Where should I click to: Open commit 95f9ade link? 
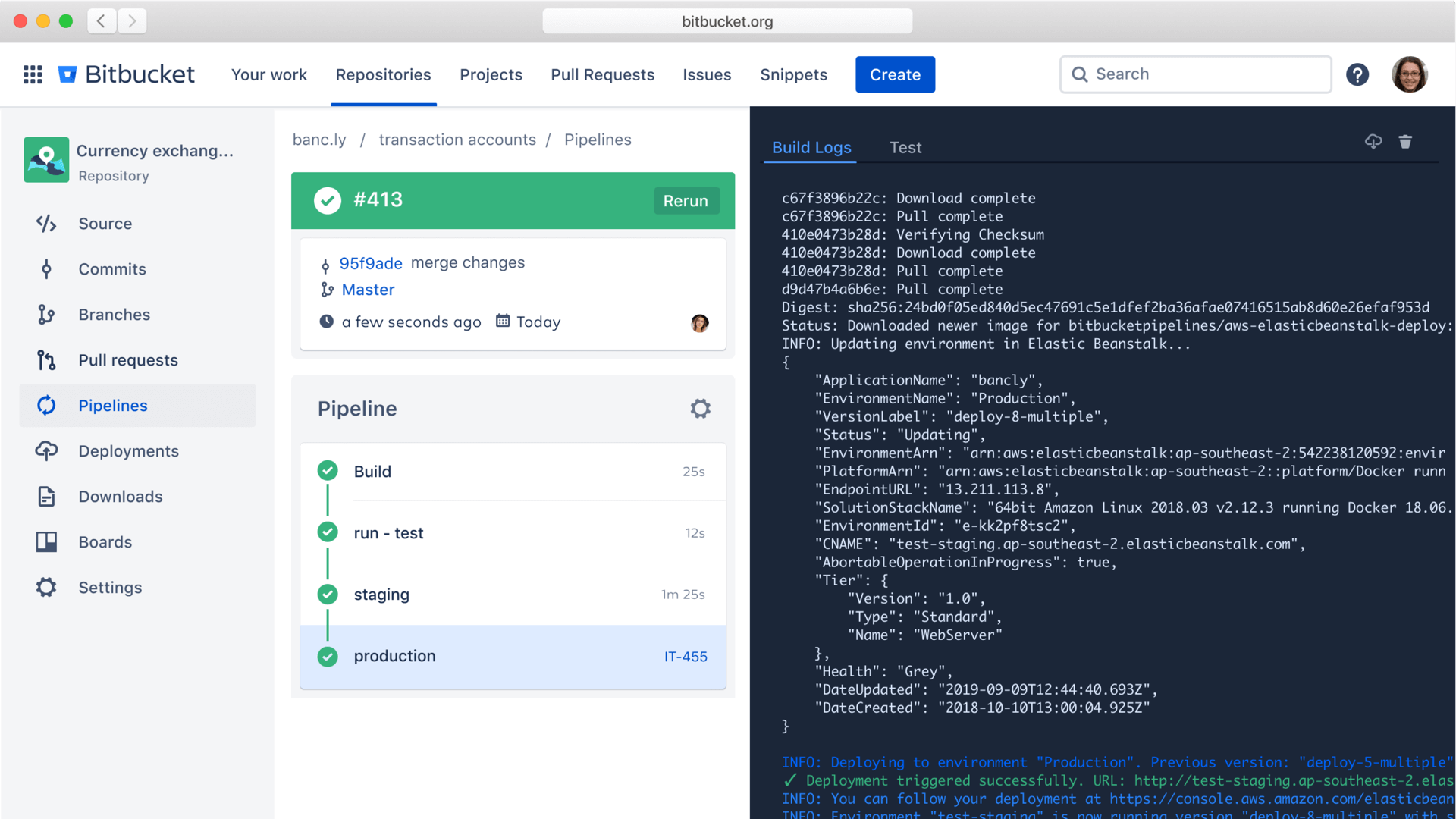tap(370, 263)
